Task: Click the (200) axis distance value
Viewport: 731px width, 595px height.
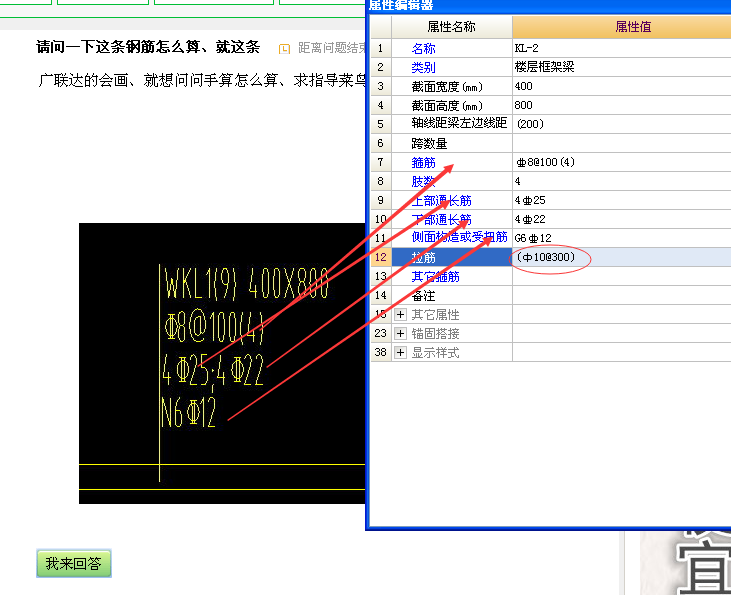Action: click(x=621, y=124)
